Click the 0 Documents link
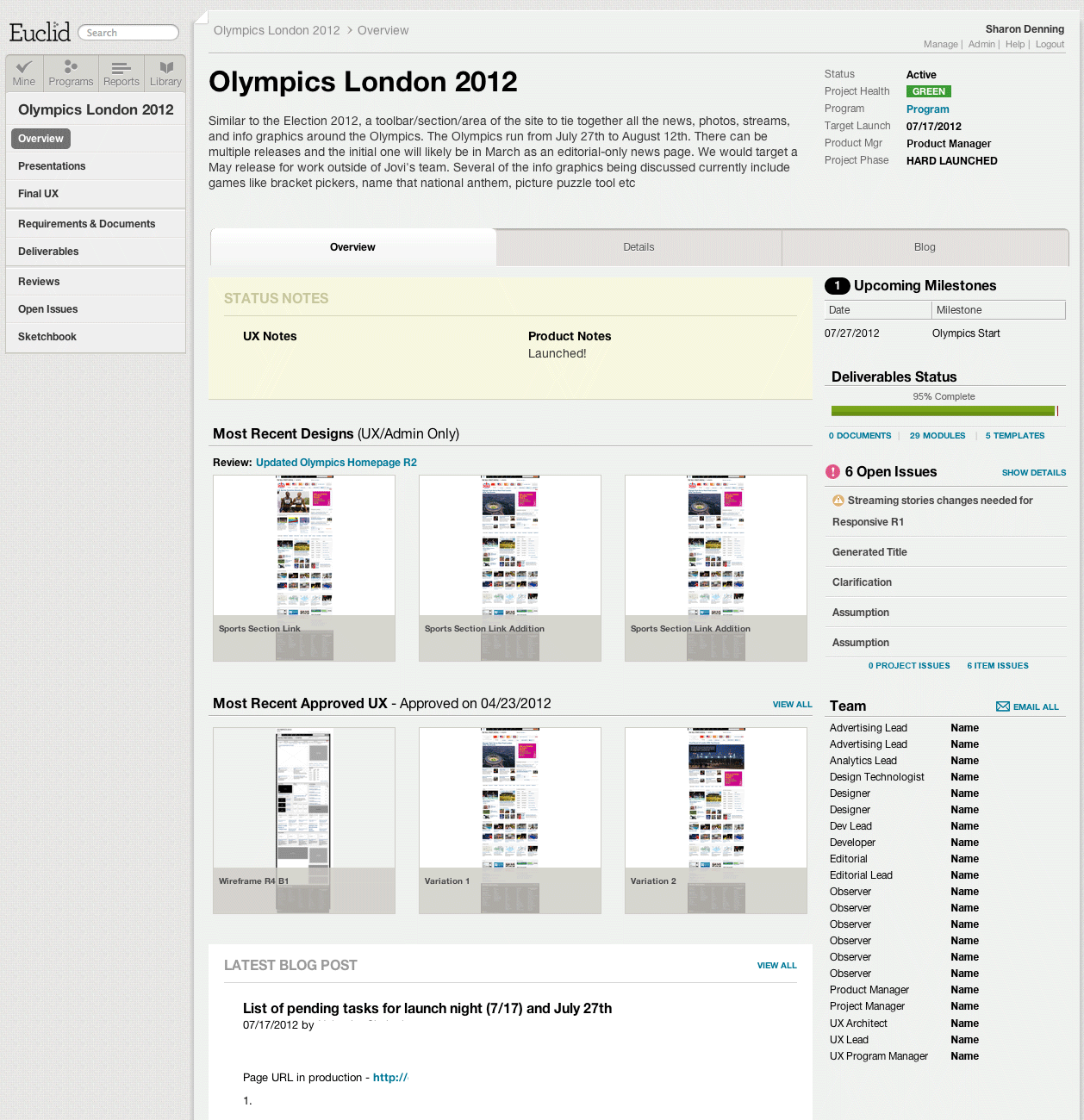This screenshot has width=1084, height=1120. pyautogui.click(x=860, y=436)
